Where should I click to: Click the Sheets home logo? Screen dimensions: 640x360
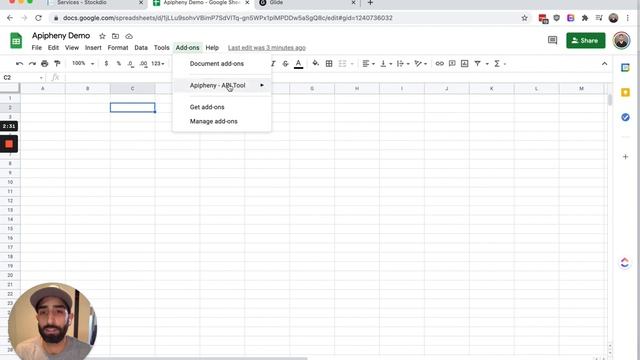16,40
